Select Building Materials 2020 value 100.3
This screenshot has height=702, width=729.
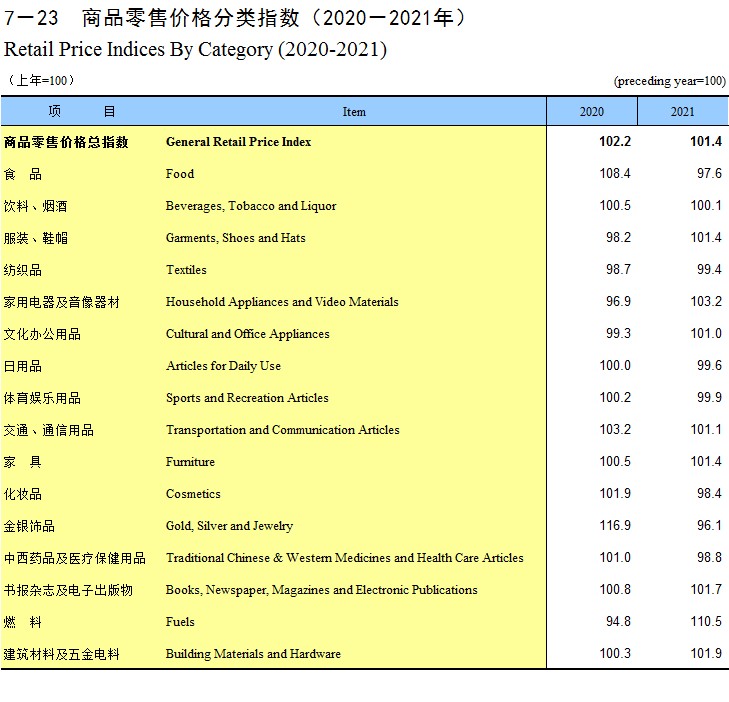(615, 654)
